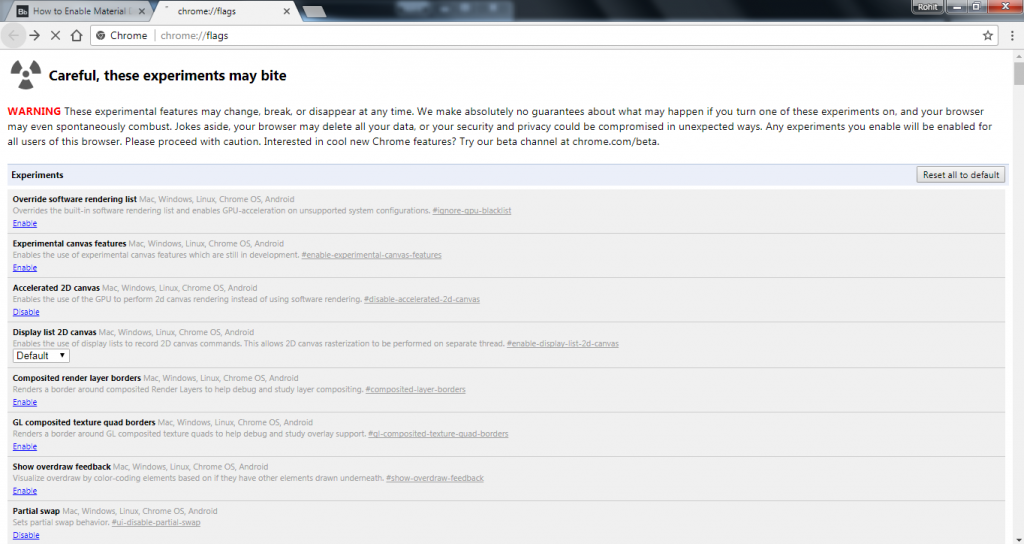
Task: Open a new tab with the new-tab button
Action: pos(314,11)
